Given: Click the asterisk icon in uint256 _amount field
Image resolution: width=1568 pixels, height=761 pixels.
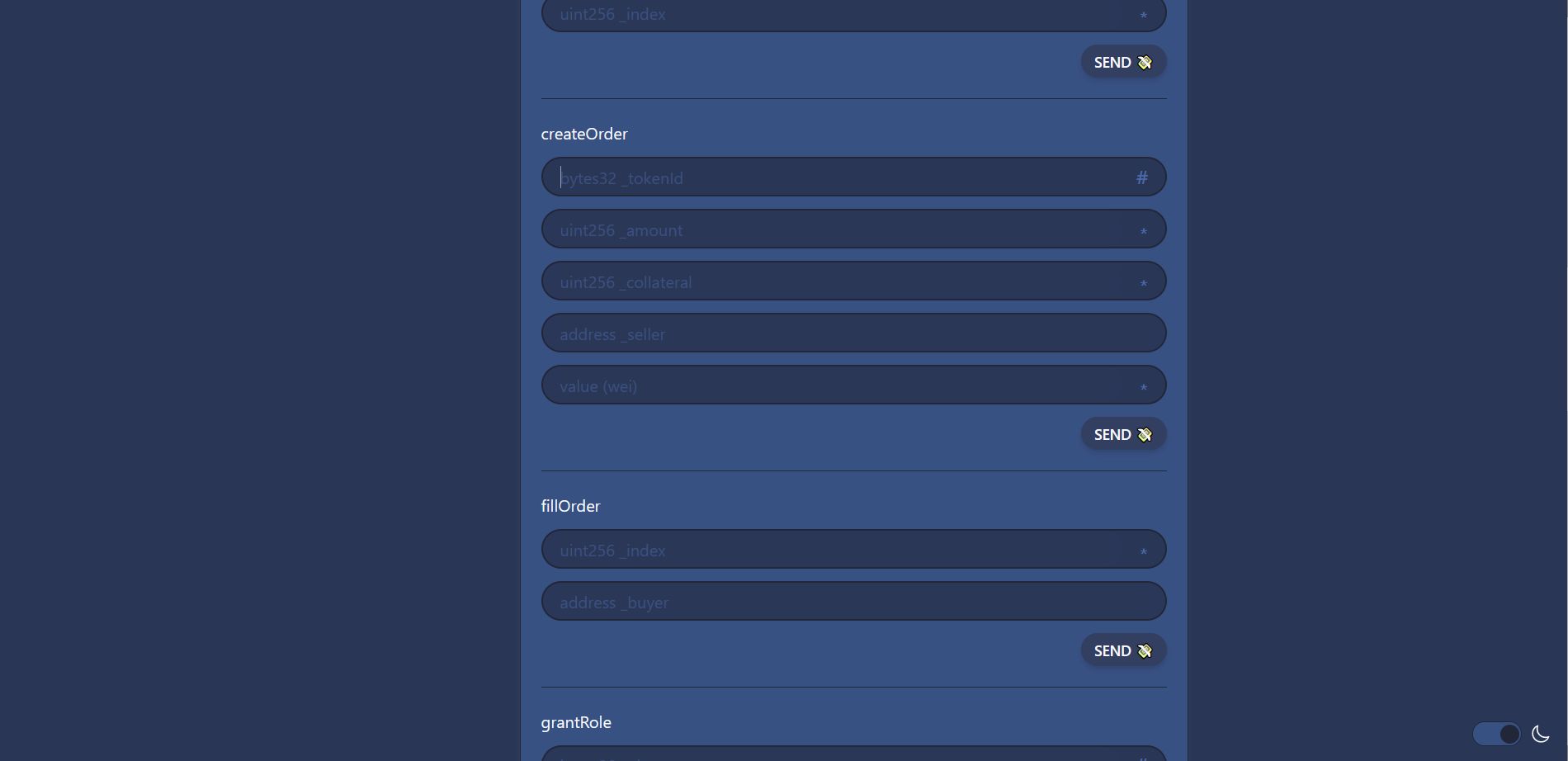Looking at the screenshot, I should pos(1144,232).
